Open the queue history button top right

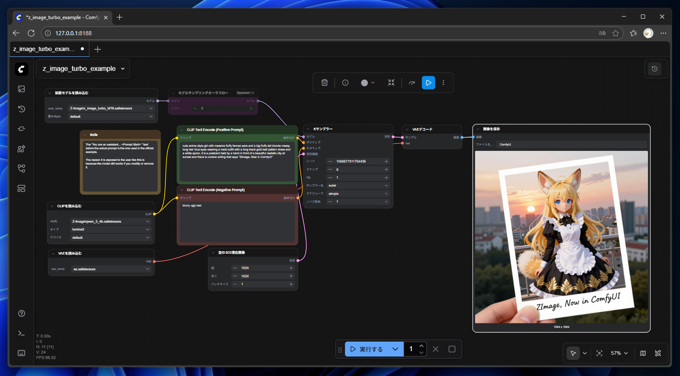click(x=655, y=69)
